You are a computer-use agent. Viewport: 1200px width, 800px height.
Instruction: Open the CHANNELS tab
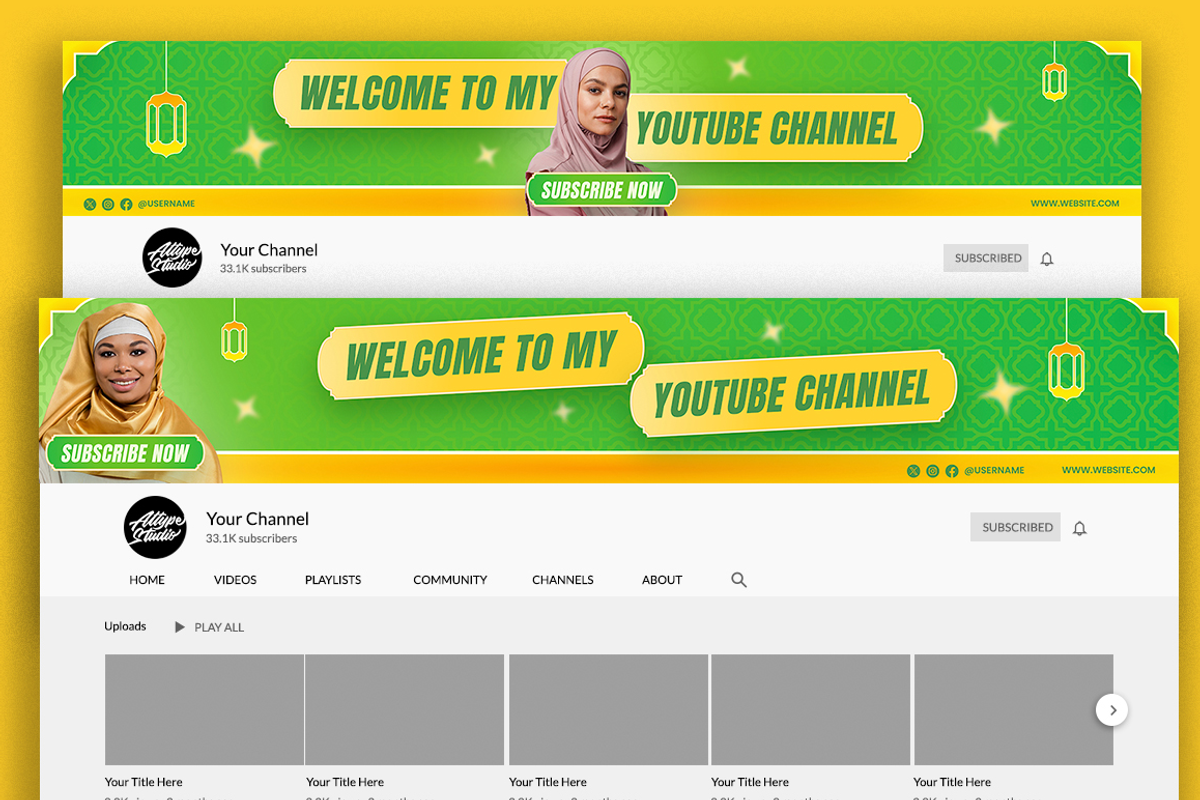click(563, 580)
